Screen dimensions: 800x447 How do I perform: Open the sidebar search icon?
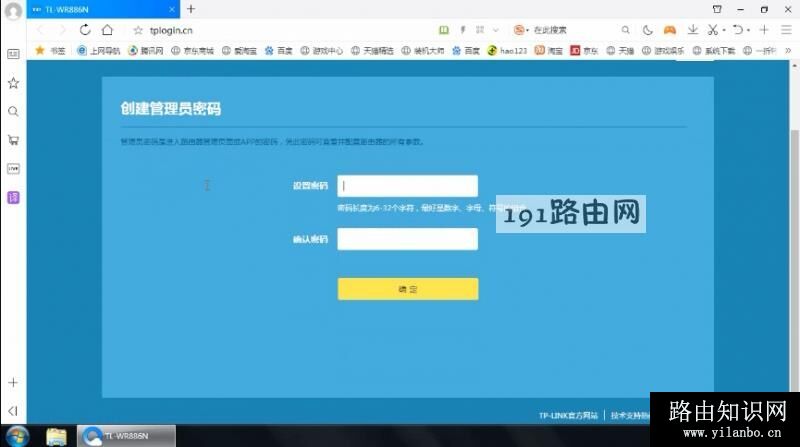[x=13, y=111]
